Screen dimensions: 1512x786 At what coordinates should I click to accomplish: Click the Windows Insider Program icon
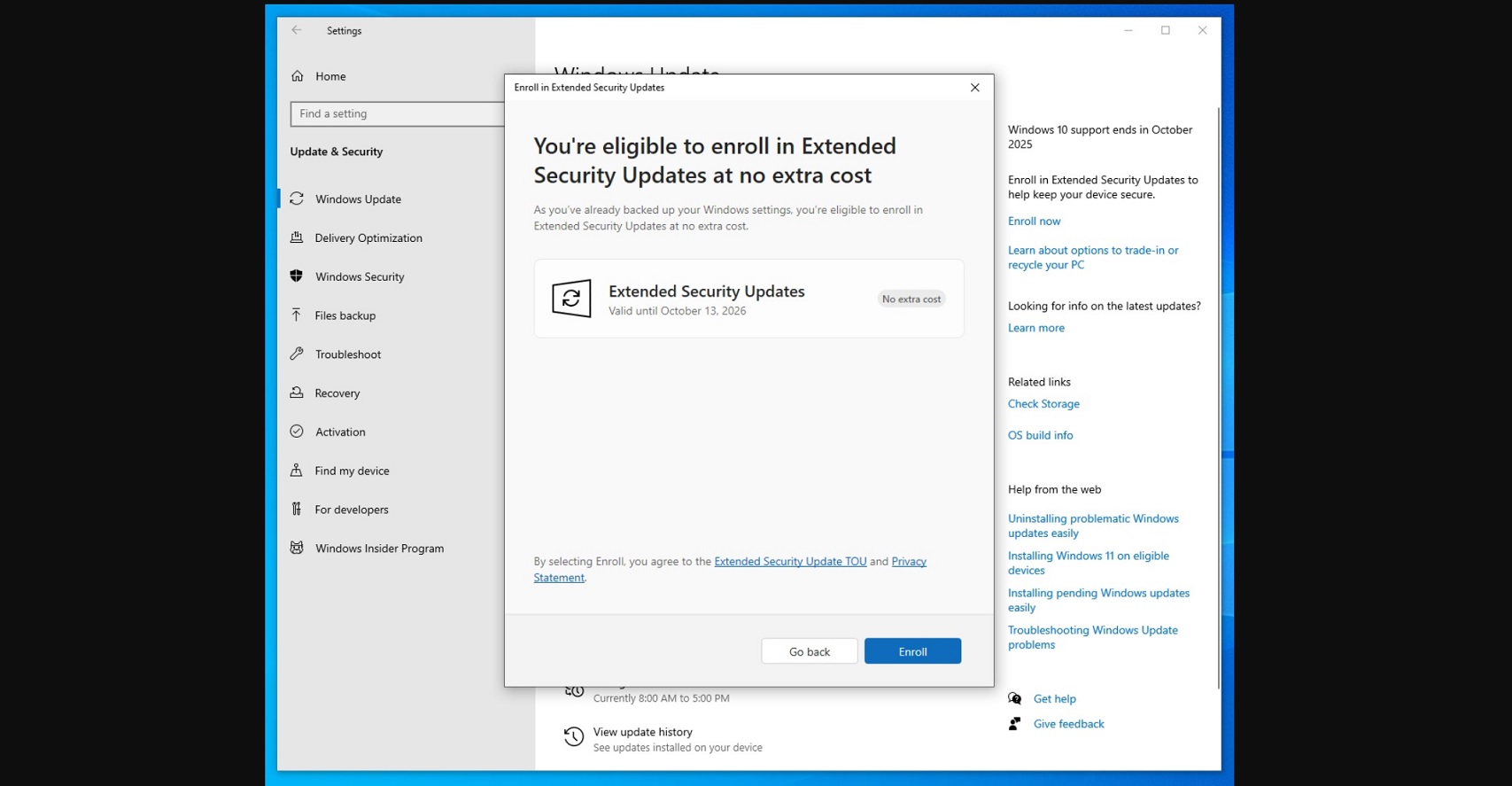[297, 548]
